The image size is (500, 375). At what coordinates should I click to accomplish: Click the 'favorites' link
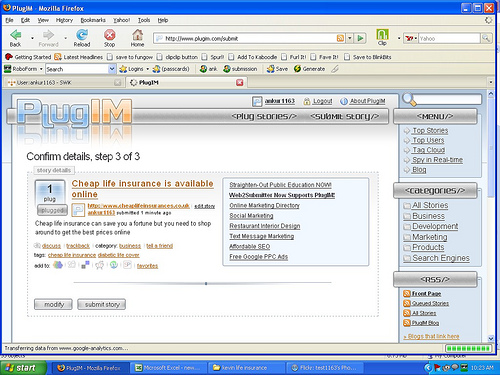click(147, 266)
